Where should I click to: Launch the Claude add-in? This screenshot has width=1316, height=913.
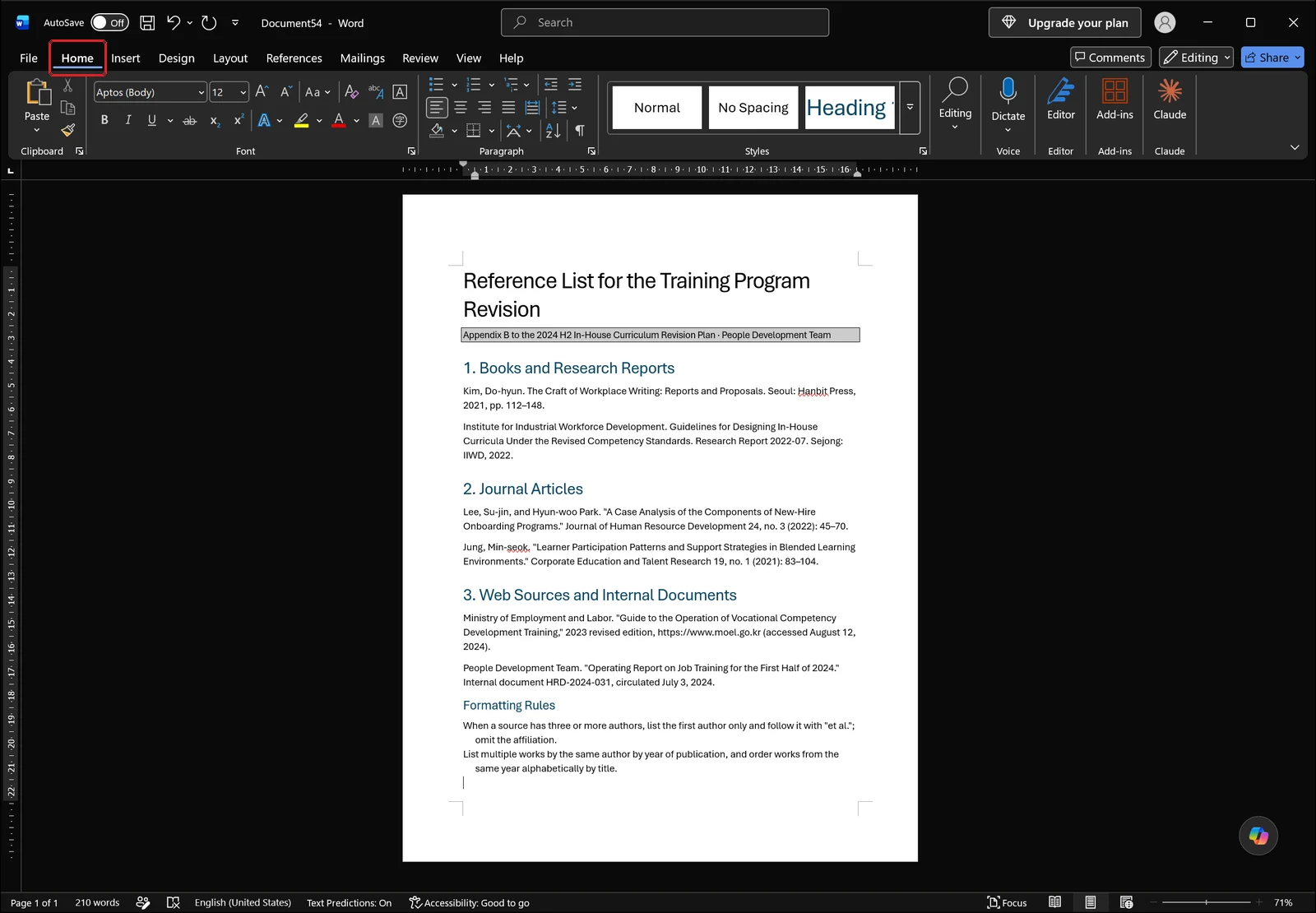coord(1170,100)
